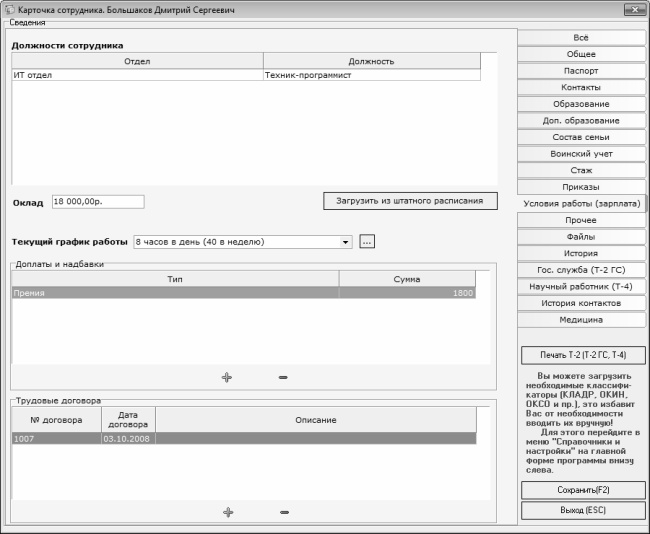Add a new labor contract with plus icon
Viewport: 650px width, 534px height.
click(x=227, y=512)
